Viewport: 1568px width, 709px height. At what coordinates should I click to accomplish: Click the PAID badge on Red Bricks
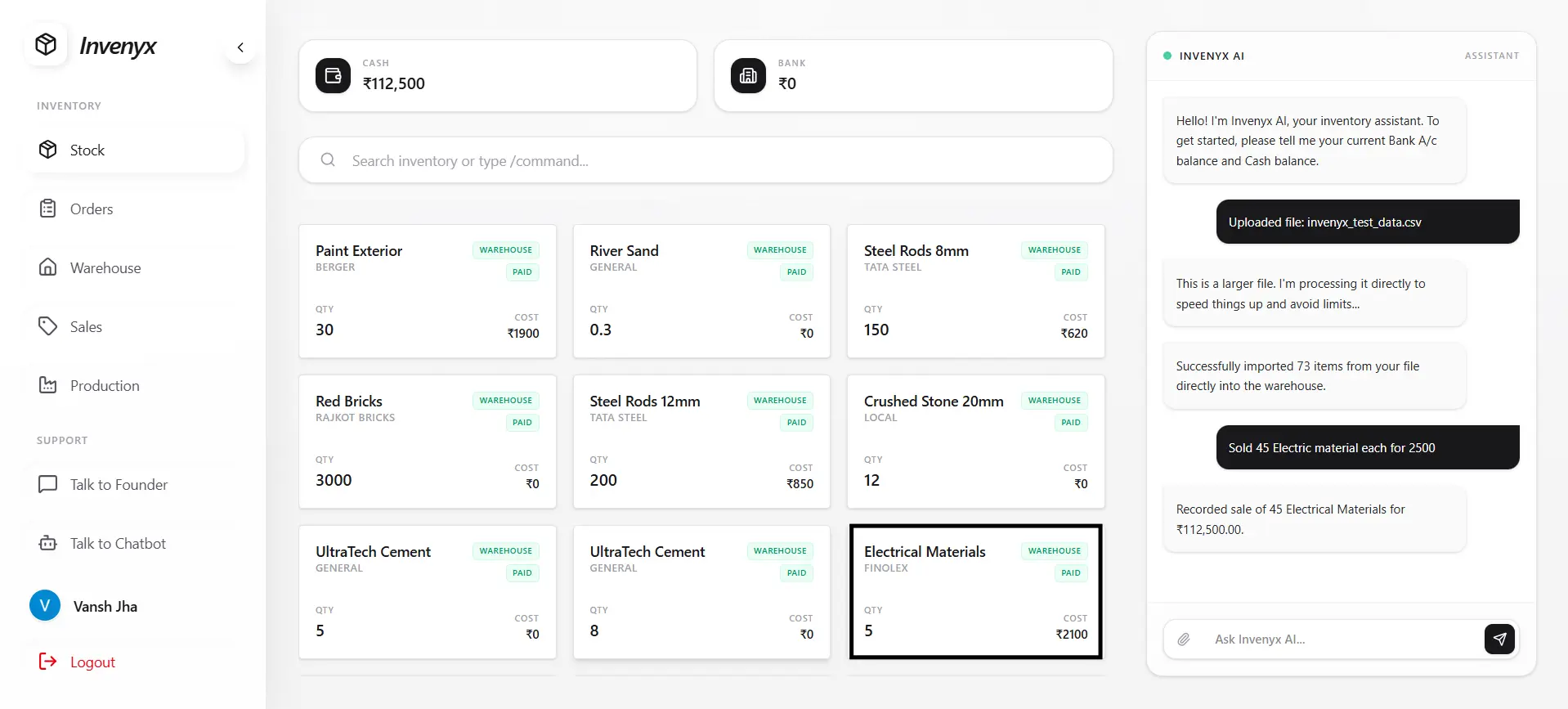pos(522,423)
